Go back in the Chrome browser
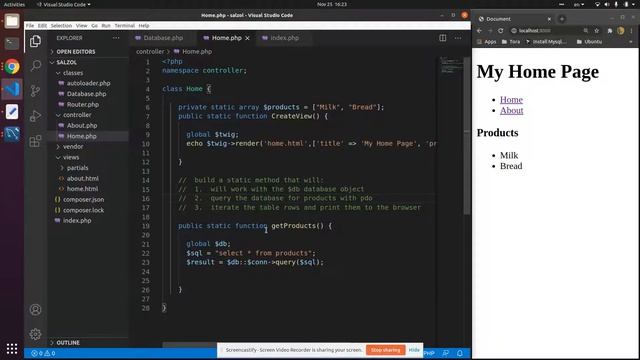Screen dimensions: 640x360 point(480,31)
